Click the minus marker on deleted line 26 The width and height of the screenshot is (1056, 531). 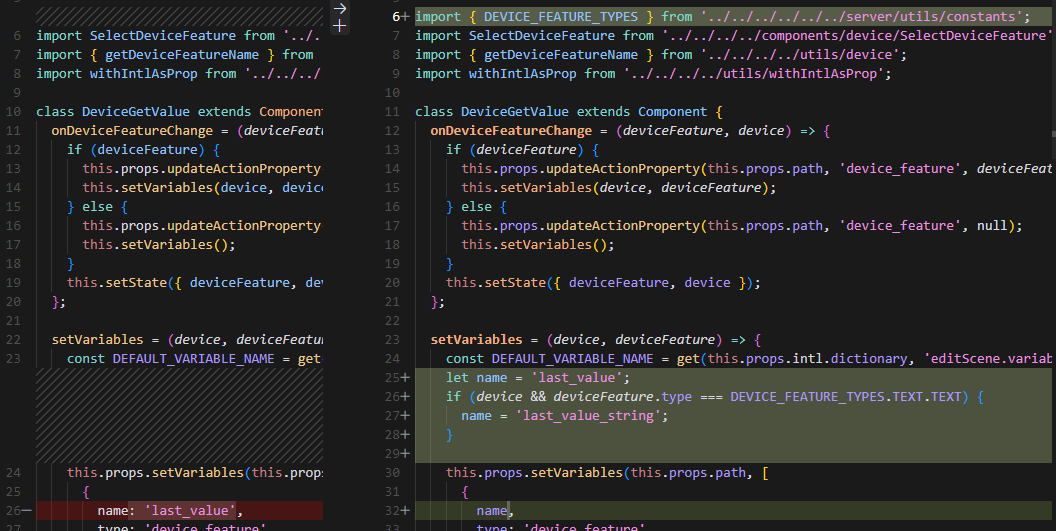click(x=27, y=511)
